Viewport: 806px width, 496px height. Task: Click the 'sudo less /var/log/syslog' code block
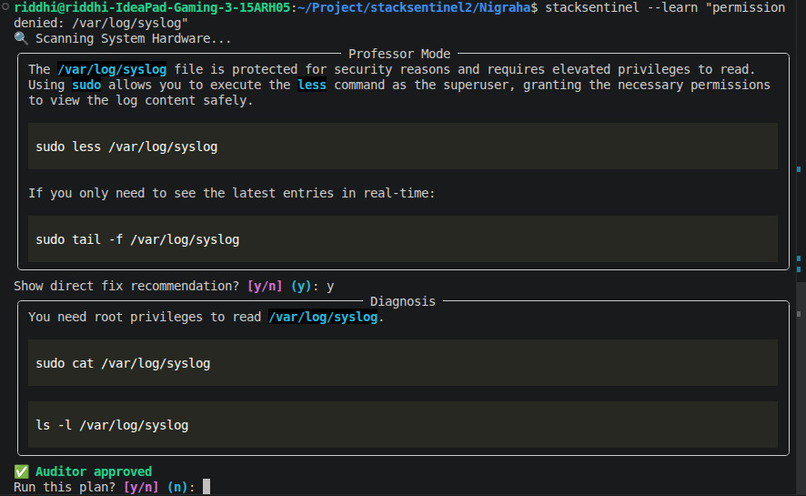[402, 146]
